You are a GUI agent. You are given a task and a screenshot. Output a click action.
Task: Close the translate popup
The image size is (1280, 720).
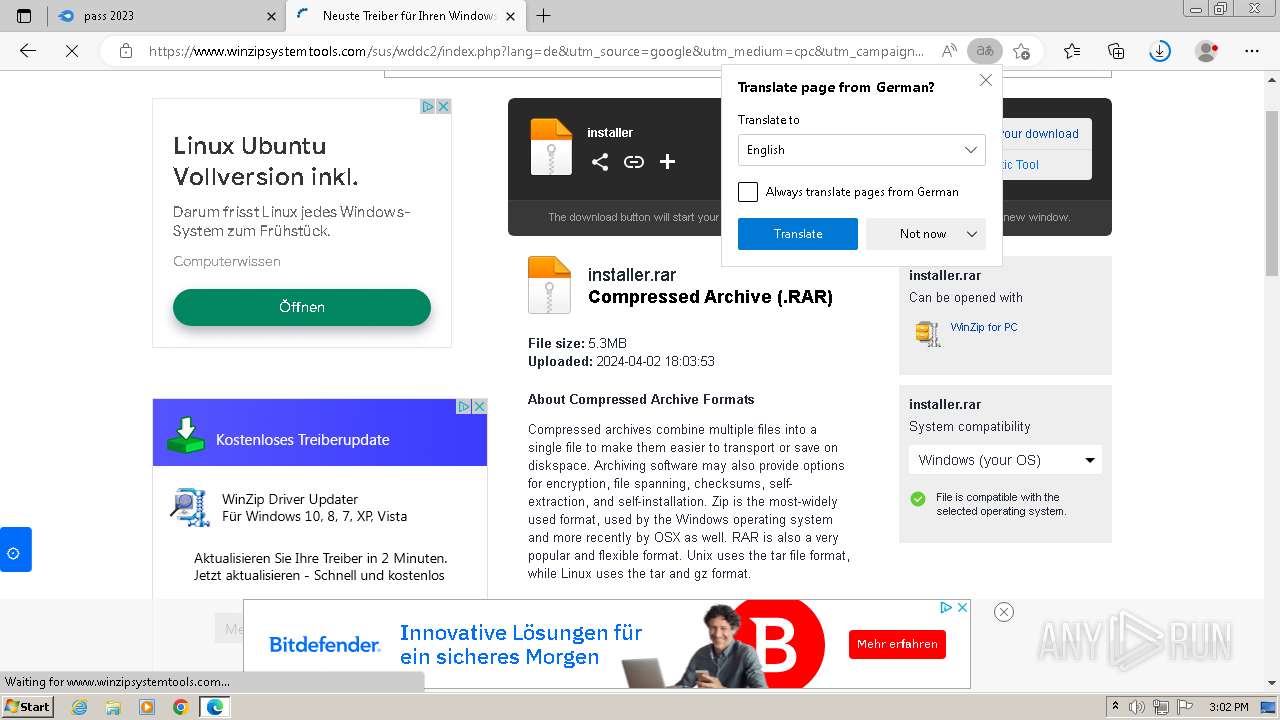[x=985, y=80]
